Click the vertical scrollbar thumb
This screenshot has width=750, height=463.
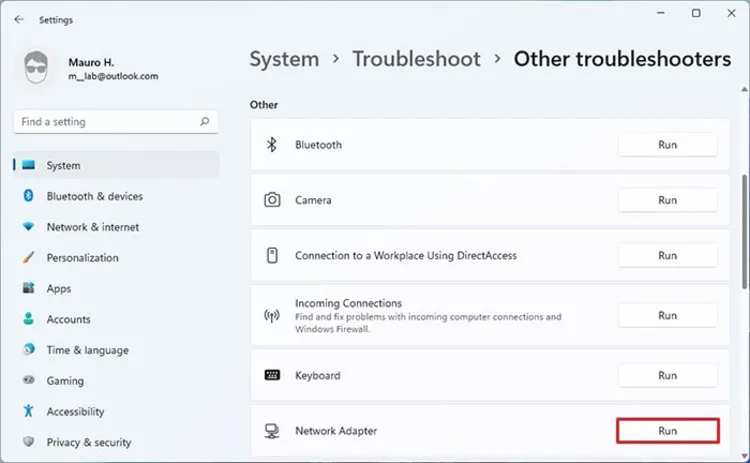pyautogui.click(x=745, y=232)
